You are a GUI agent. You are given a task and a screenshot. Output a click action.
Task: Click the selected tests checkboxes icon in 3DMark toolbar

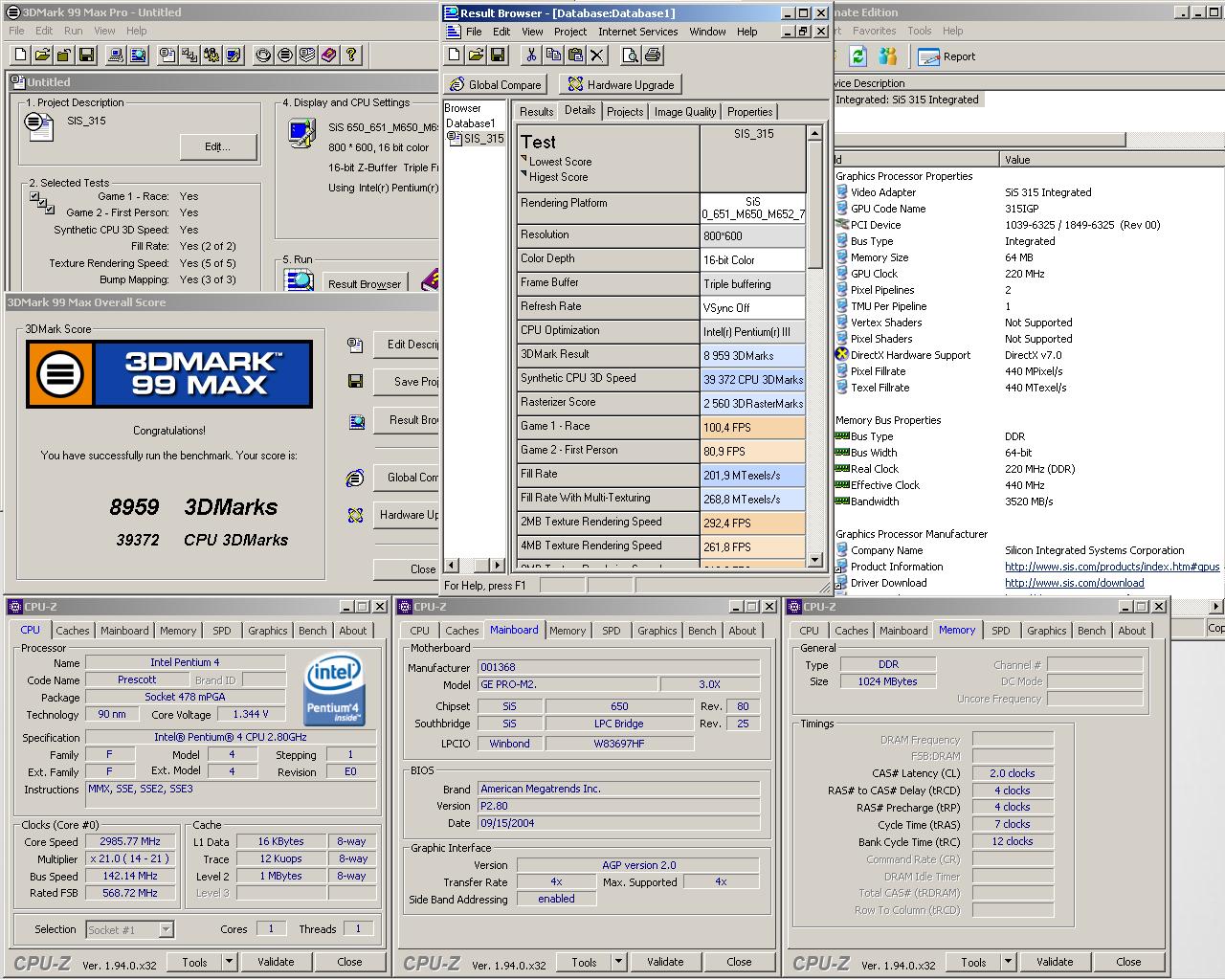[x=189, y=56]
